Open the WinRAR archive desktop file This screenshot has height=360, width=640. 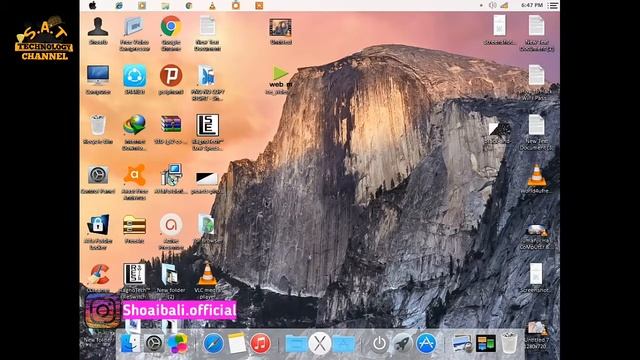[x=171, y=124]
